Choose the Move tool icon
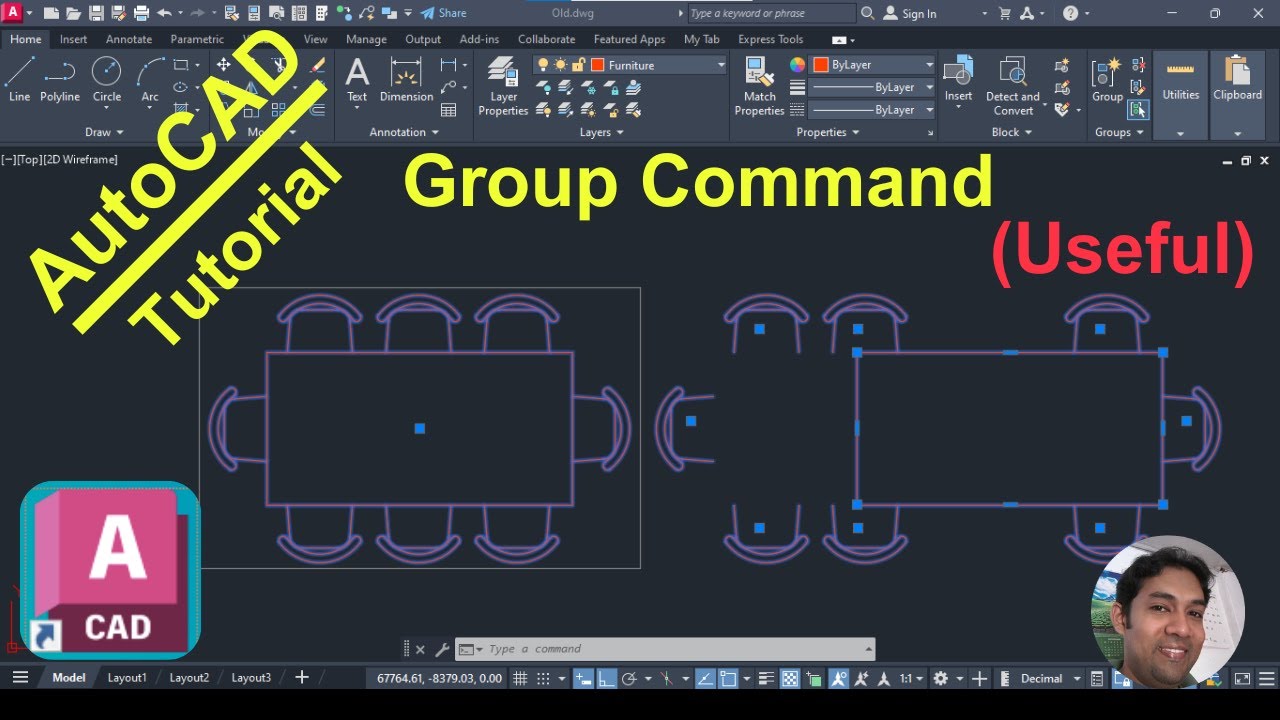 pyautogui.click(x=223, y=65)
